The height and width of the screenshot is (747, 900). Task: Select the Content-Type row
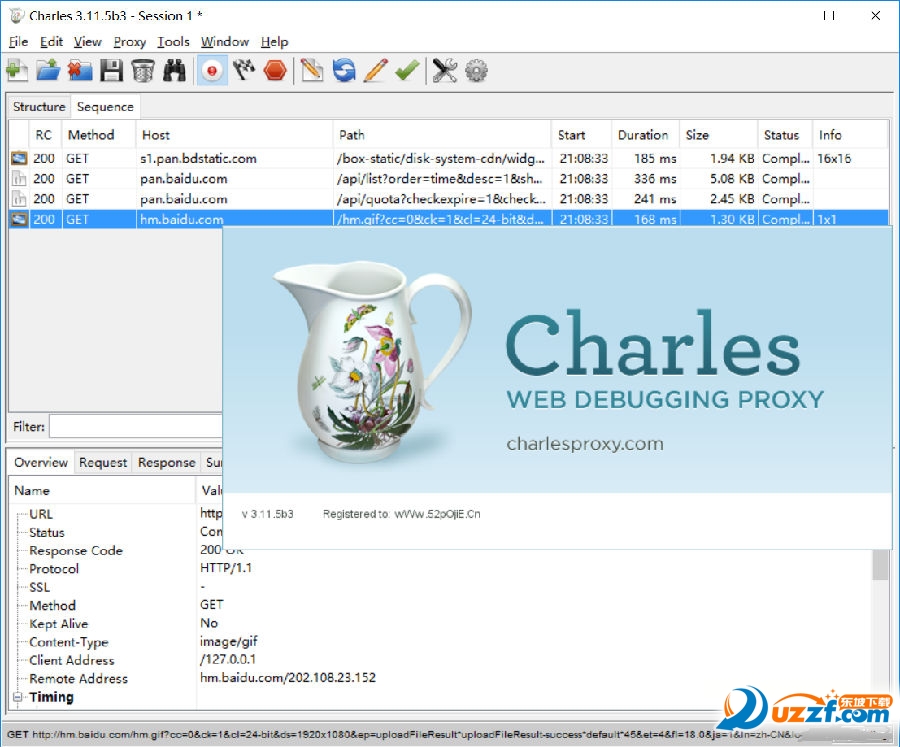(x=69, y=642)
